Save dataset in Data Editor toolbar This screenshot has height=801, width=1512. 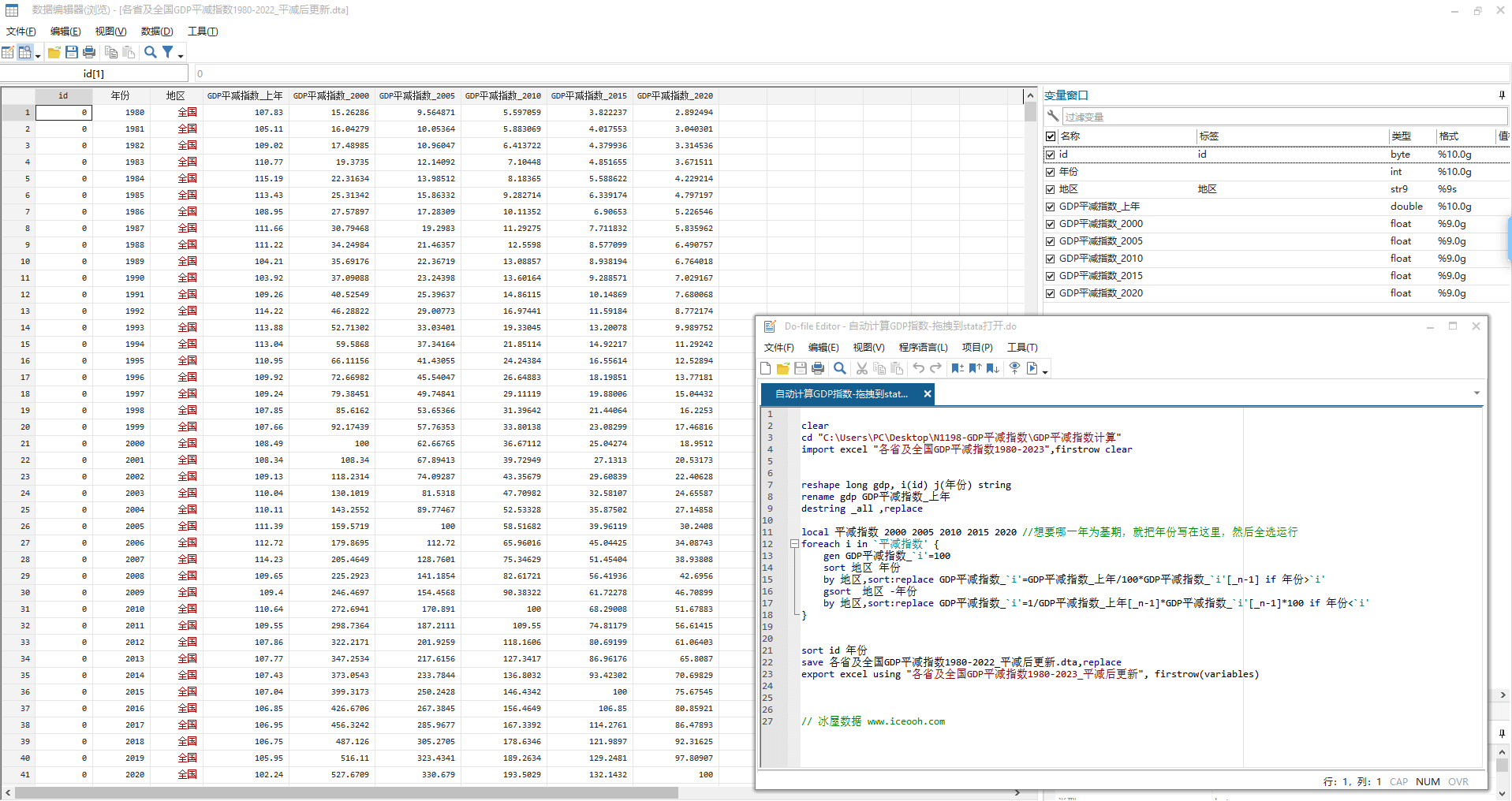[72, 53]
